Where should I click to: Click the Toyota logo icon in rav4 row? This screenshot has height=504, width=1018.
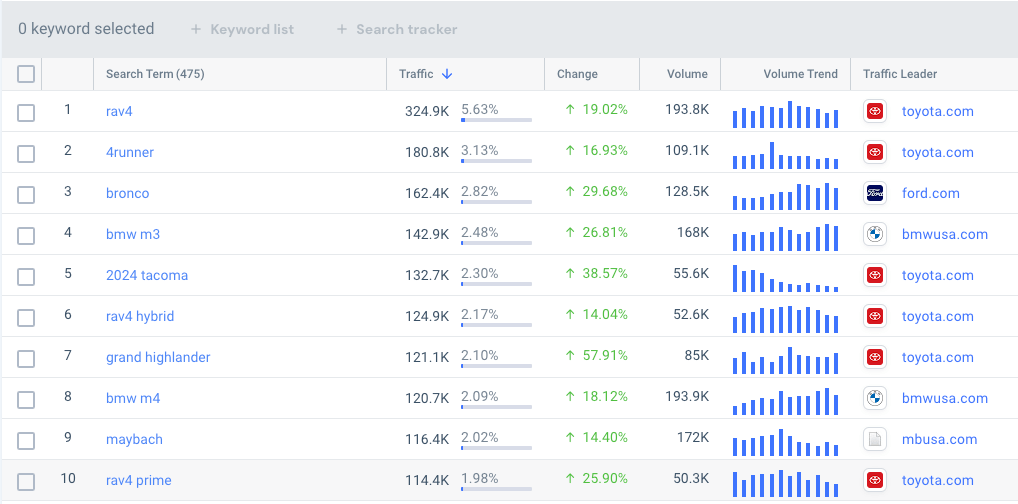pos(875,112)
